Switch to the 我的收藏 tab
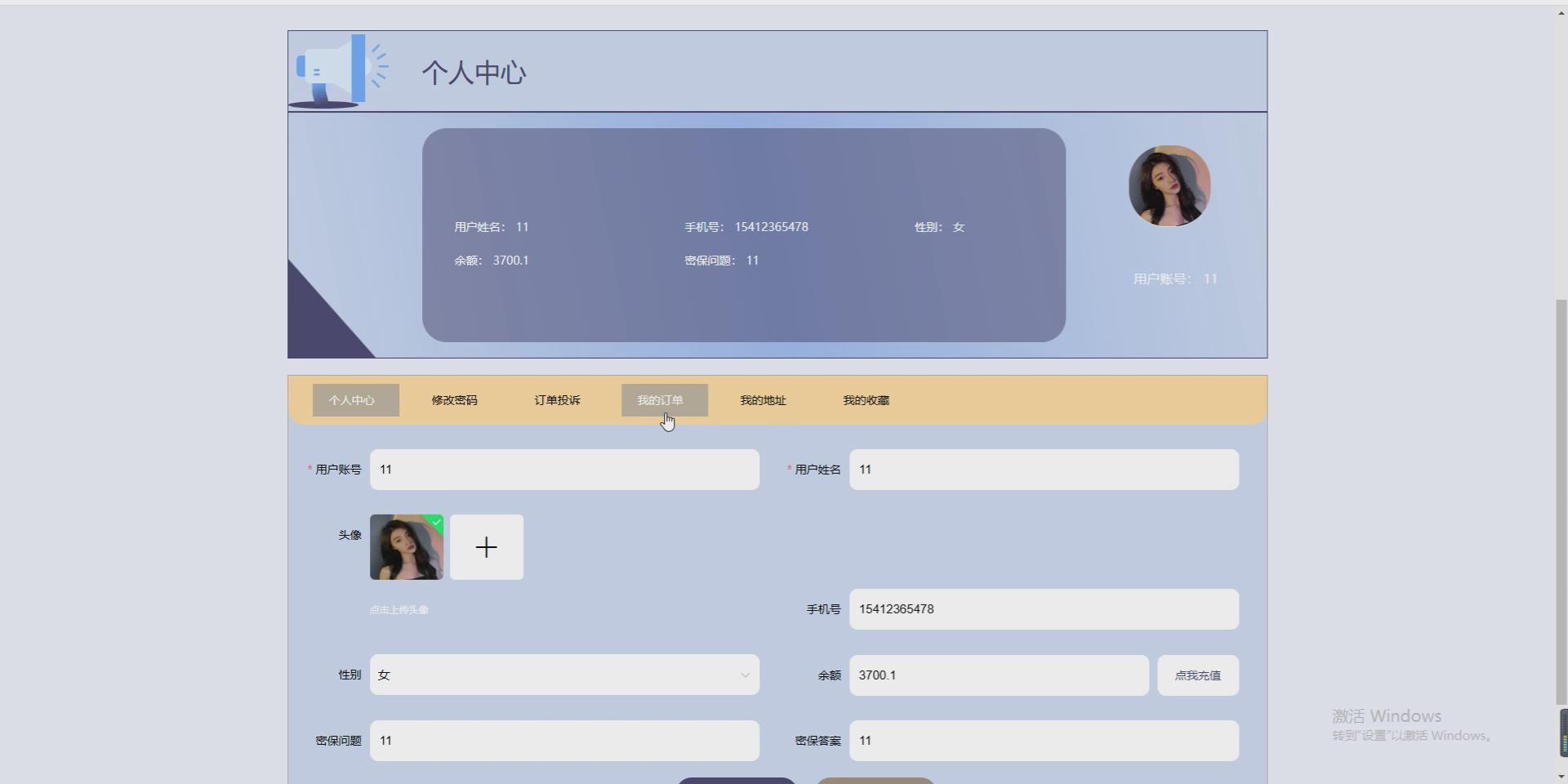 click(x=866, y=399)
